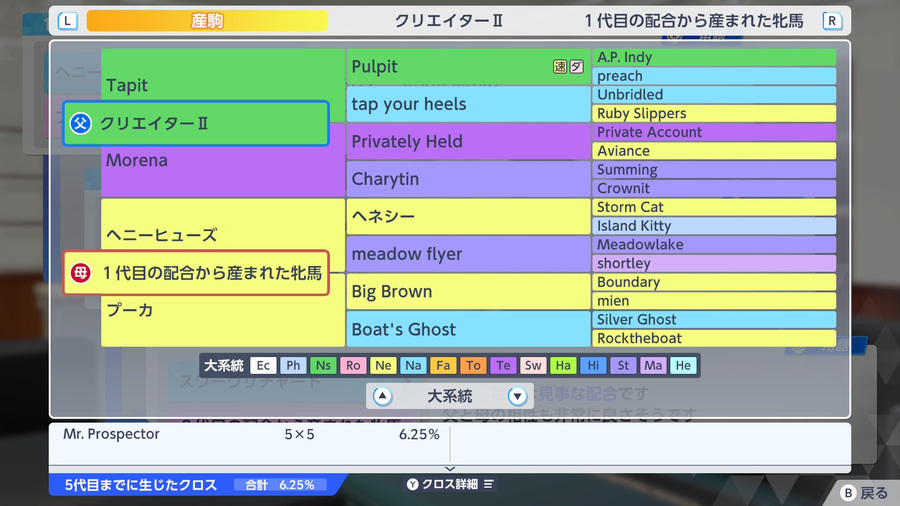The image size is (900, 506).
Task: Click the up arrow next to 大系統
Action: (x=382, y=396)
